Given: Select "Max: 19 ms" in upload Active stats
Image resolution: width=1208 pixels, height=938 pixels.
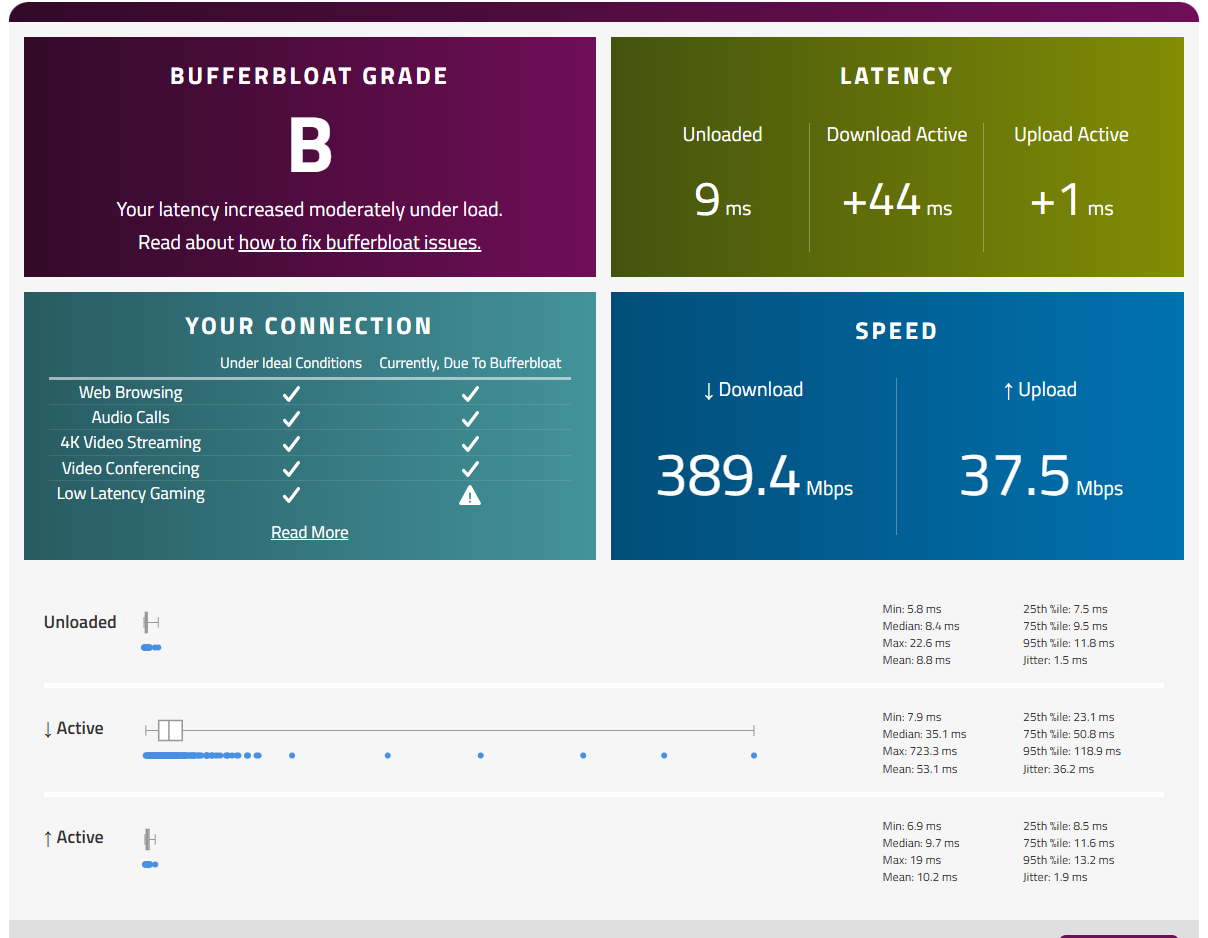Looking at the screenshot, I should (912, 860).
